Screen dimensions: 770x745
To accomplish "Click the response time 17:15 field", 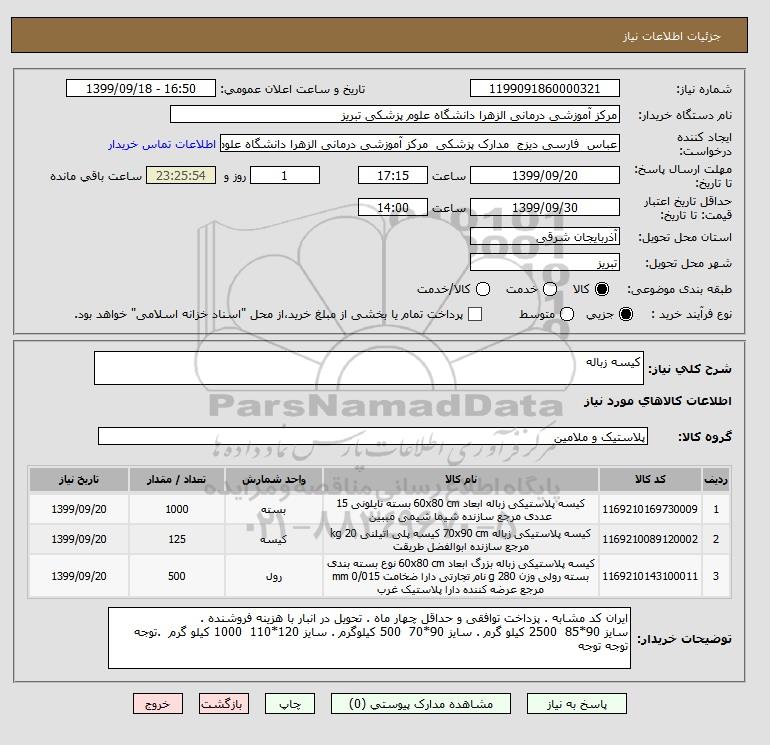I will (393, 175).
